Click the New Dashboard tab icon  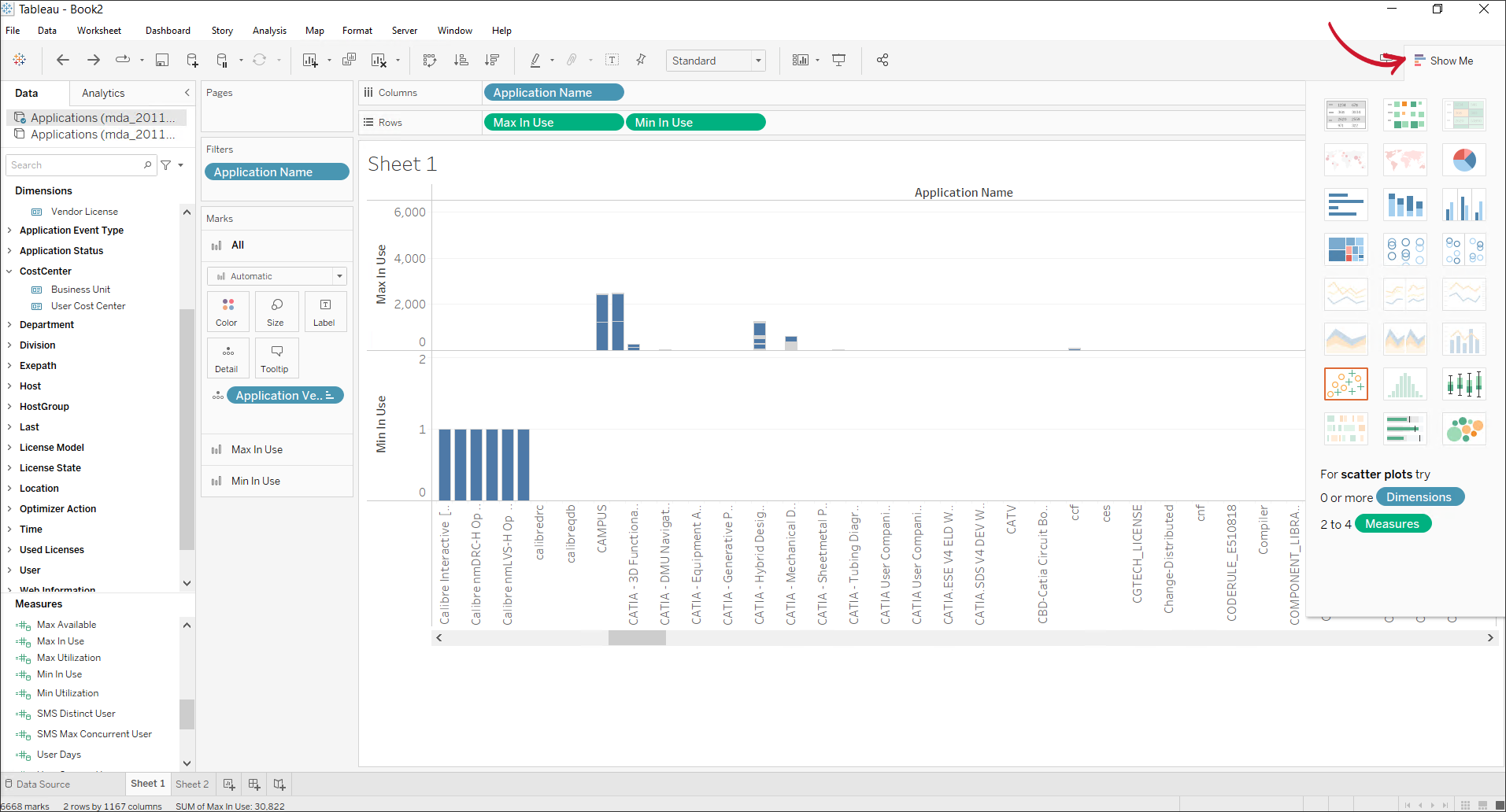253,784
